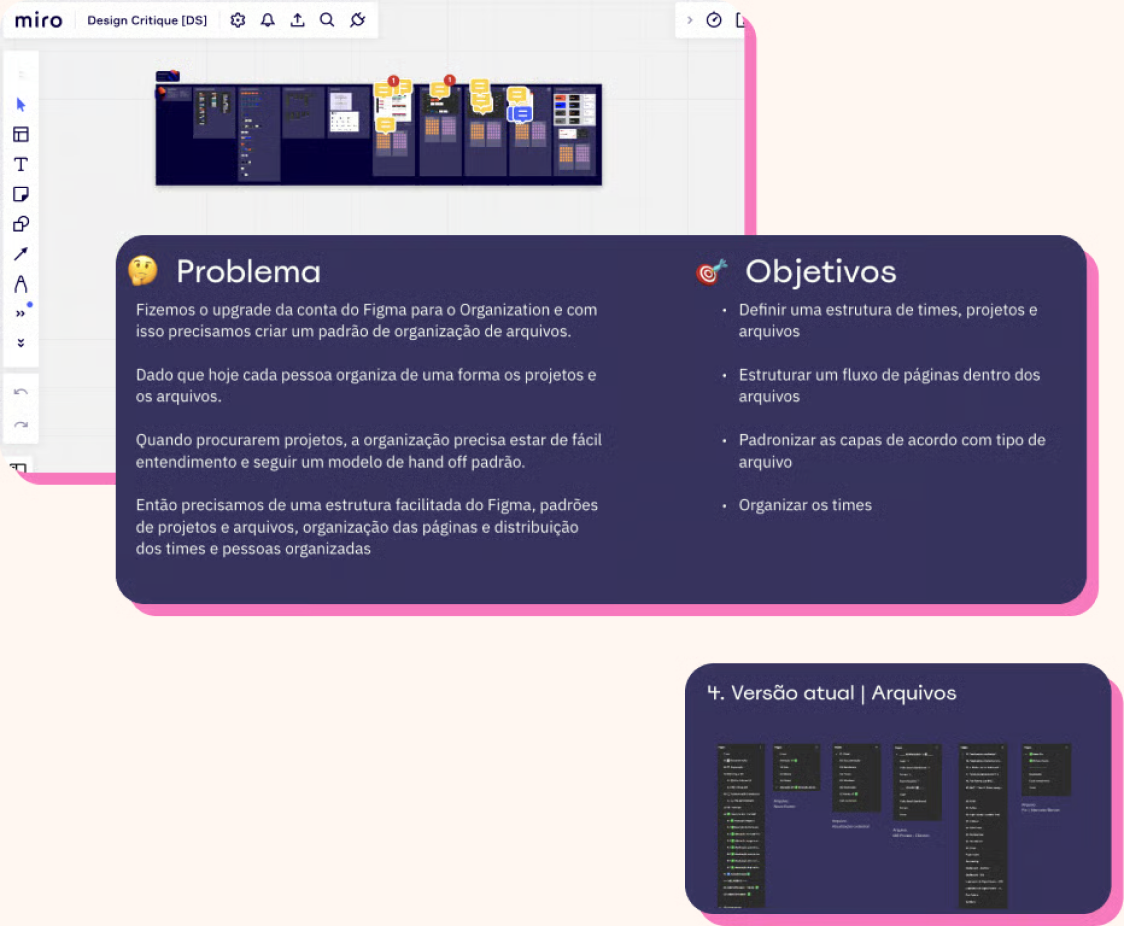Viewport: 1124px width, 926px height.
Task: Click the "Organizar os times" bullet
Action: [805, 505]
